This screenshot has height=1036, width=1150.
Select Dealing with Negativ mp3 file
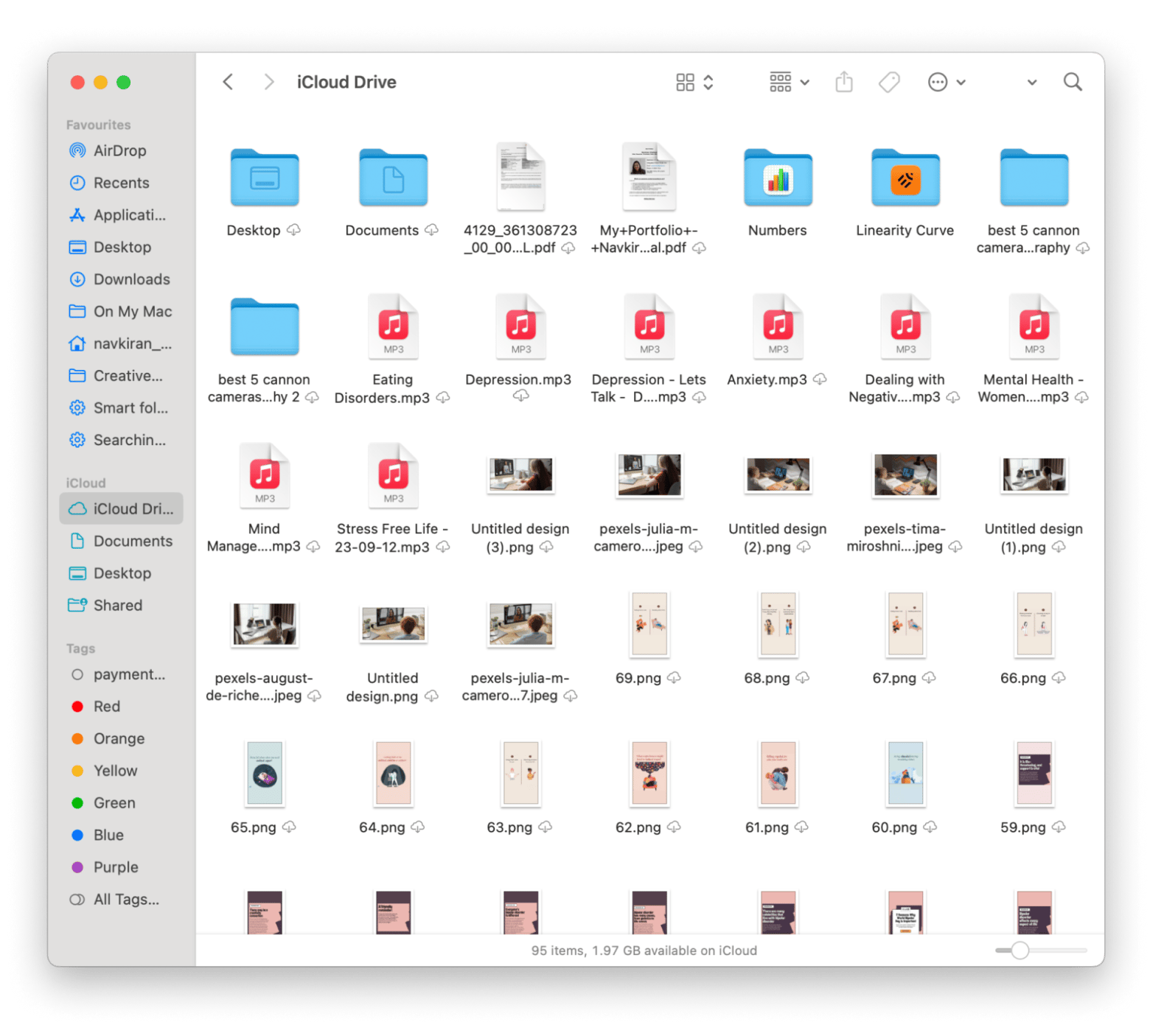pyautogui.click(x=905, y=326)
